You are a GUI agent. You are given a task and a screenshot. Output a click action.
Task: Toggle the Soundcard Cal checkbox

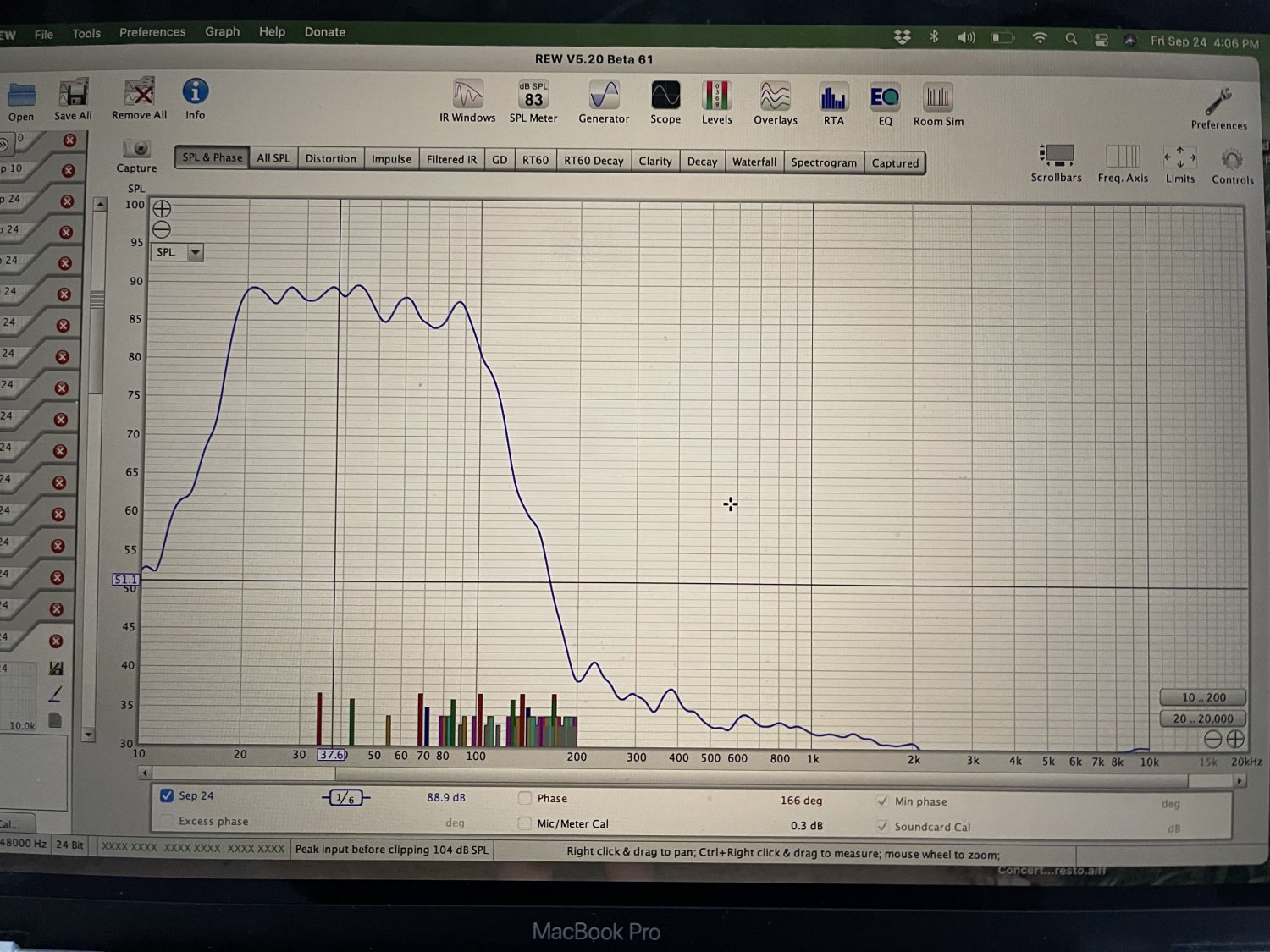[882, 826]
